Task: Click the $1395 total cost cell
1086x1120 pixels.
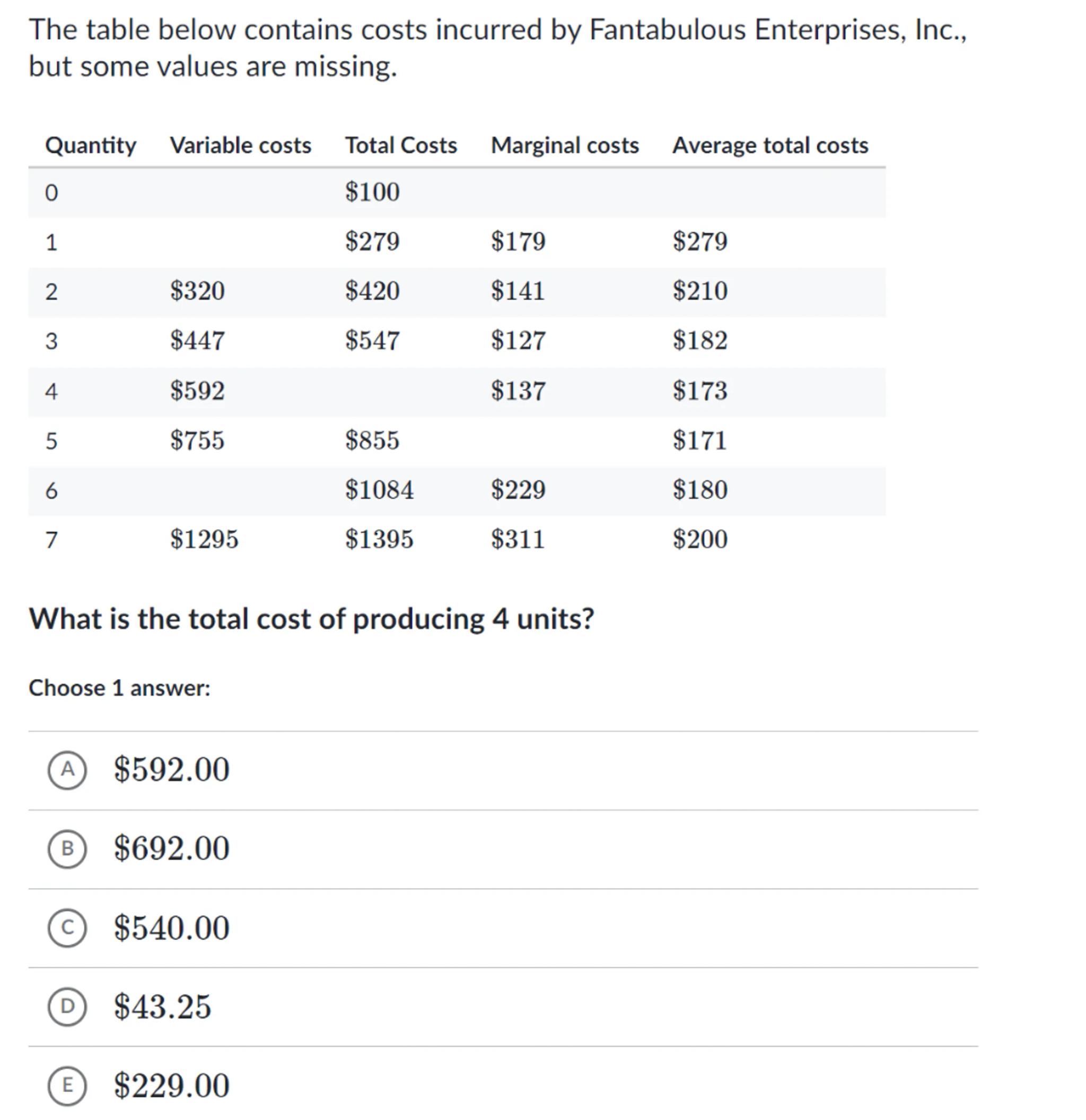Action: coord(379,539)
